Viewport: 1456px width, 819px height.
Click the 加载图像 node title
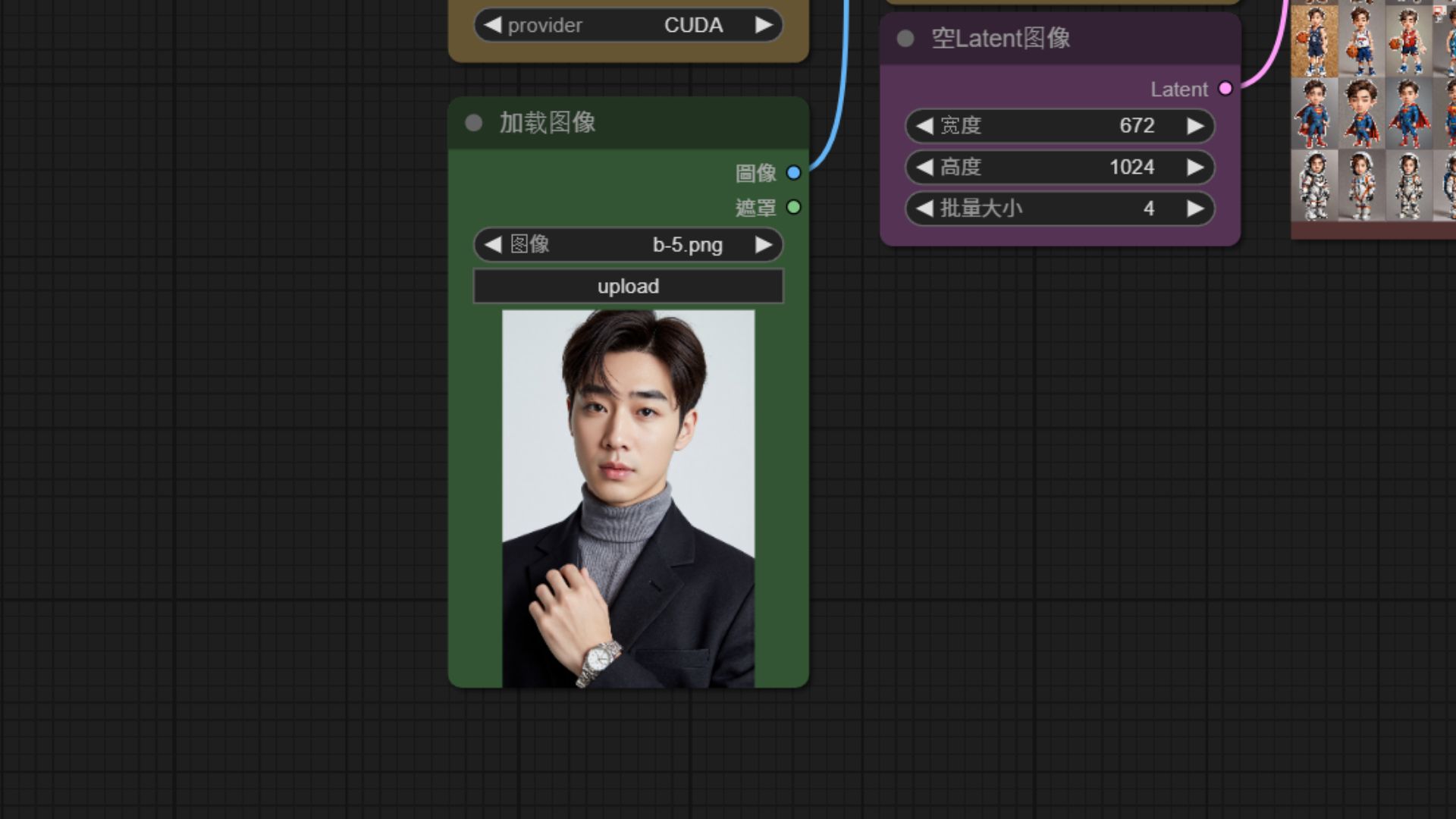click(x=548, y=123)
